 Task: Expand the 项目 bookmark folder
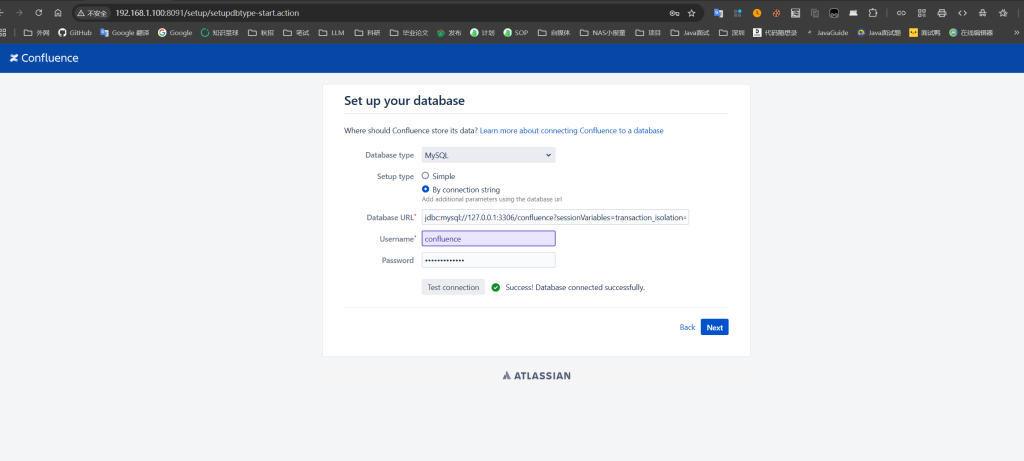(x=648, y=32)
